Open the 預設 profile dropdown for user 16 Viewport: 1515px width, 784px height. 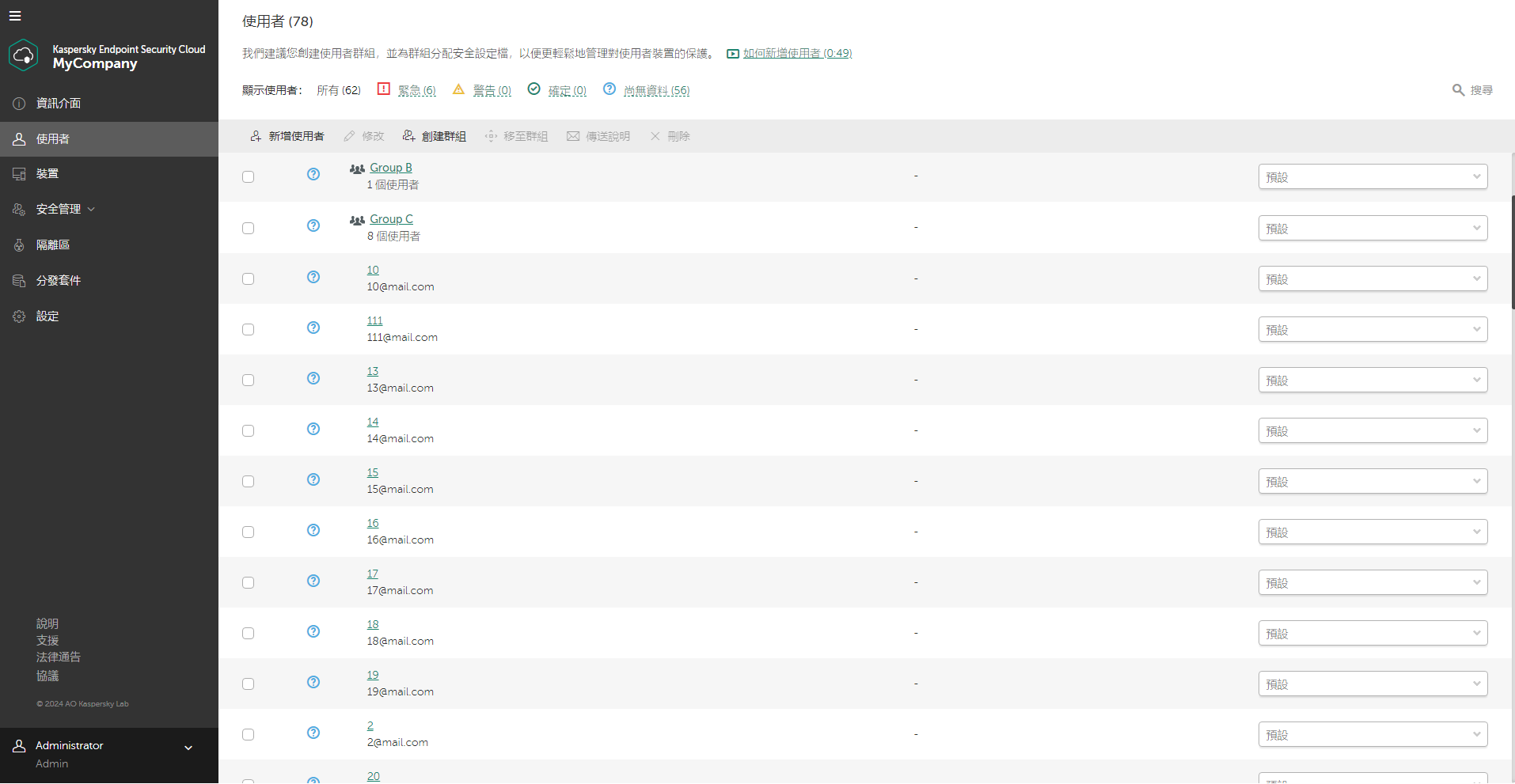(x=1373, y=532)
